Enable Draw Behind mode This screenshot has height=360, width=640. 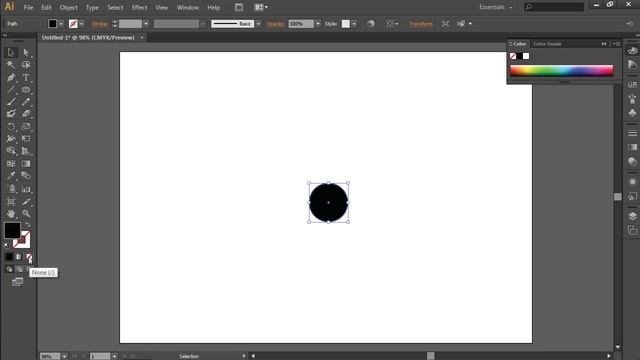(19, 269)
